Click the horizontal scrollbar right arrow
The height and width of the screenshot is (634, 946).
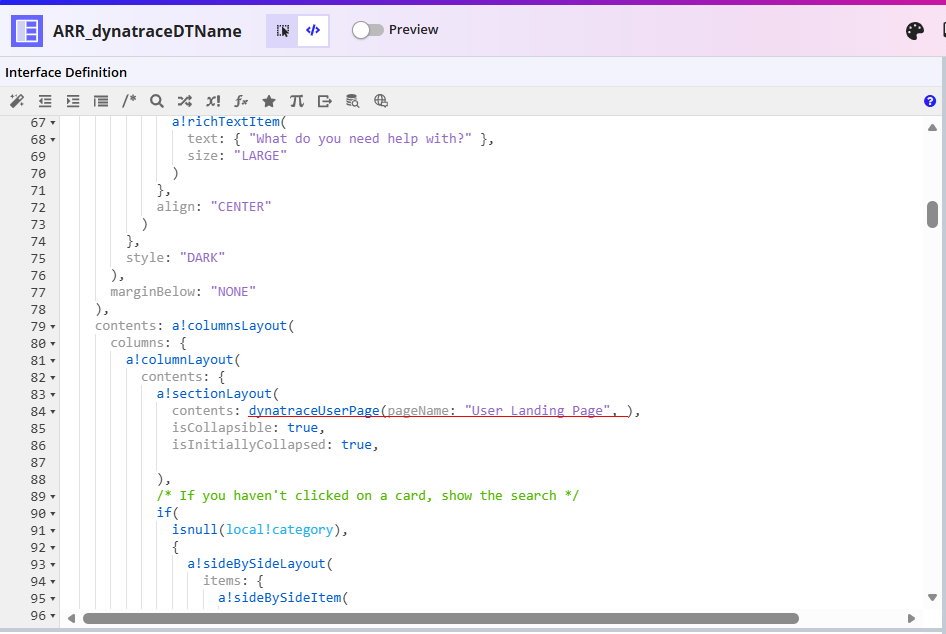click(x=911, y=619)
